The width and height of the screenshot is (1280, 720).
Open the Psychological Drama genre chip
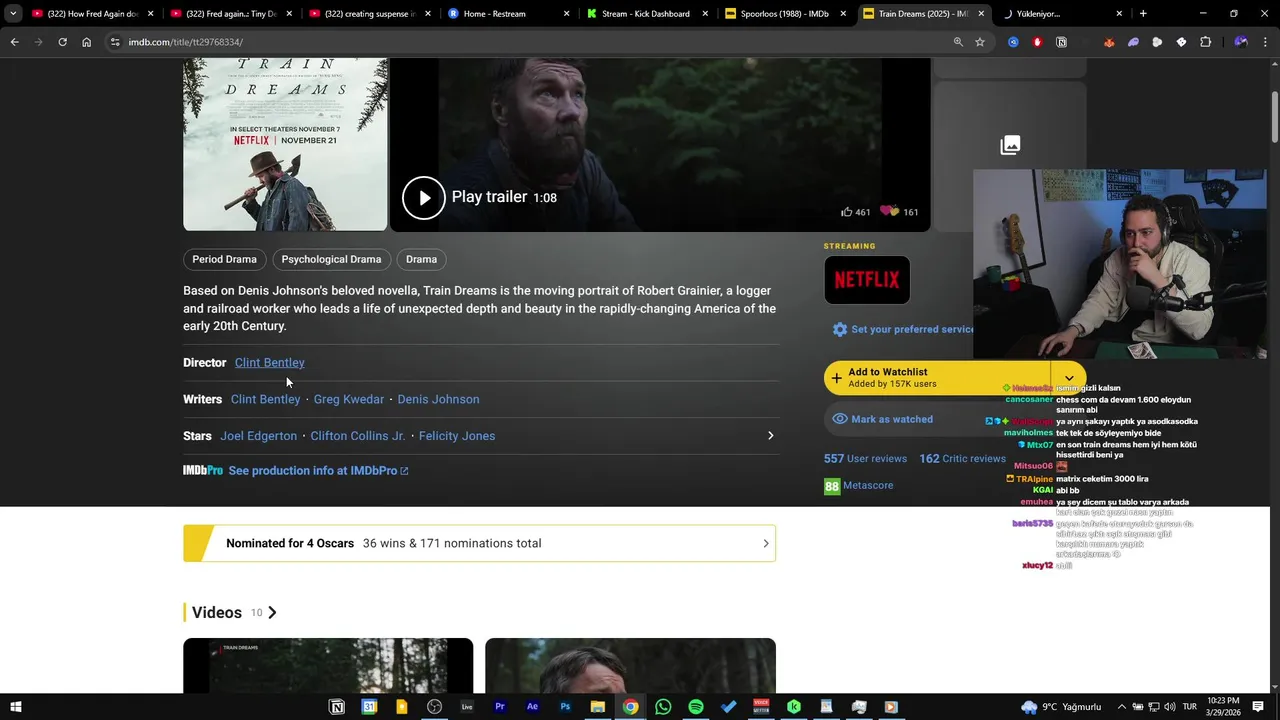331,259
